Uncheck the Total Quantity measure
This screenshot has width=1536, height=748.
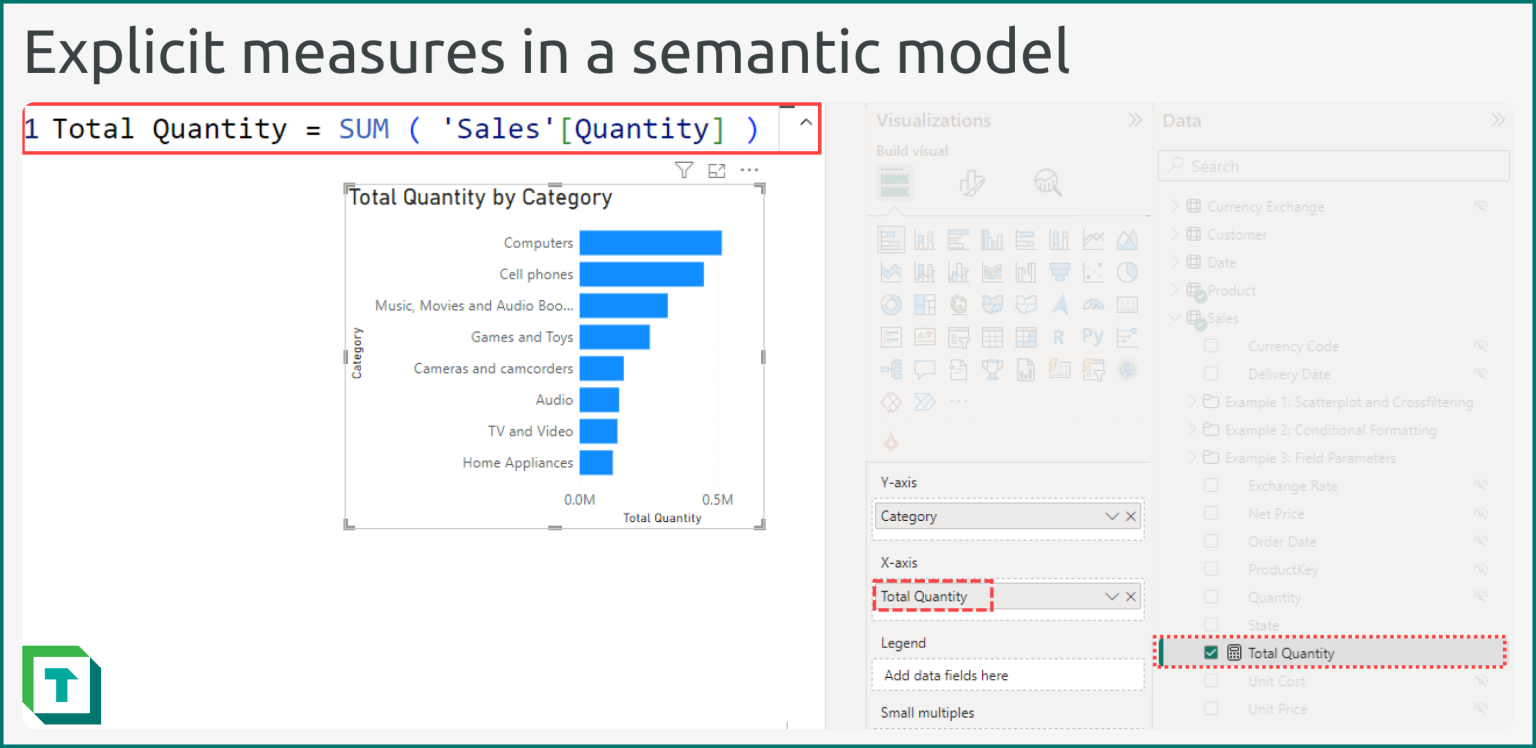point(1211,652)
